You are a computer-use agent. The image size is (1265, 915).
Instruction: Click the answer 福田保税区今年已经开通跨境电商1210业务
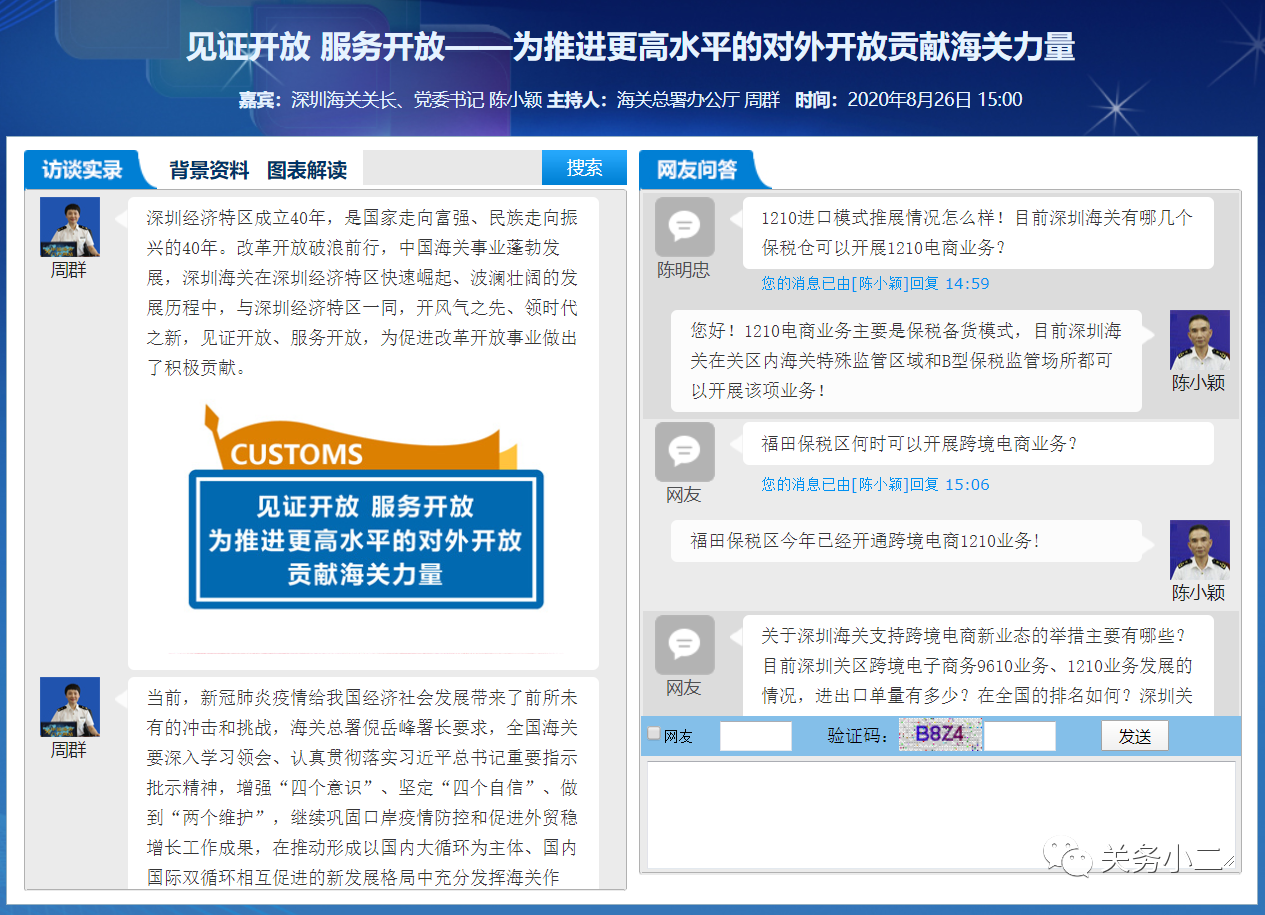tap(865, 541)
